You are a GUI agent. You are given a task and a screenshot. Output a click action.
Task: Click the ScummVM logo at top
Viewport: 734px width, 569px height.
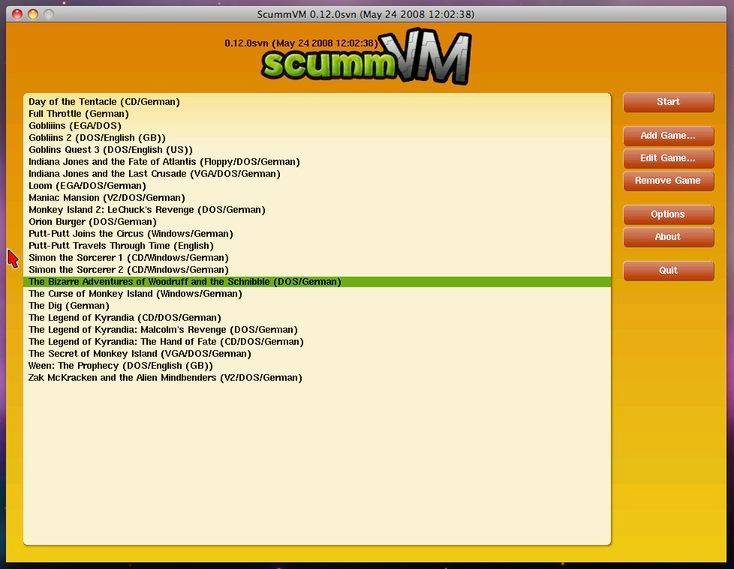366,57
